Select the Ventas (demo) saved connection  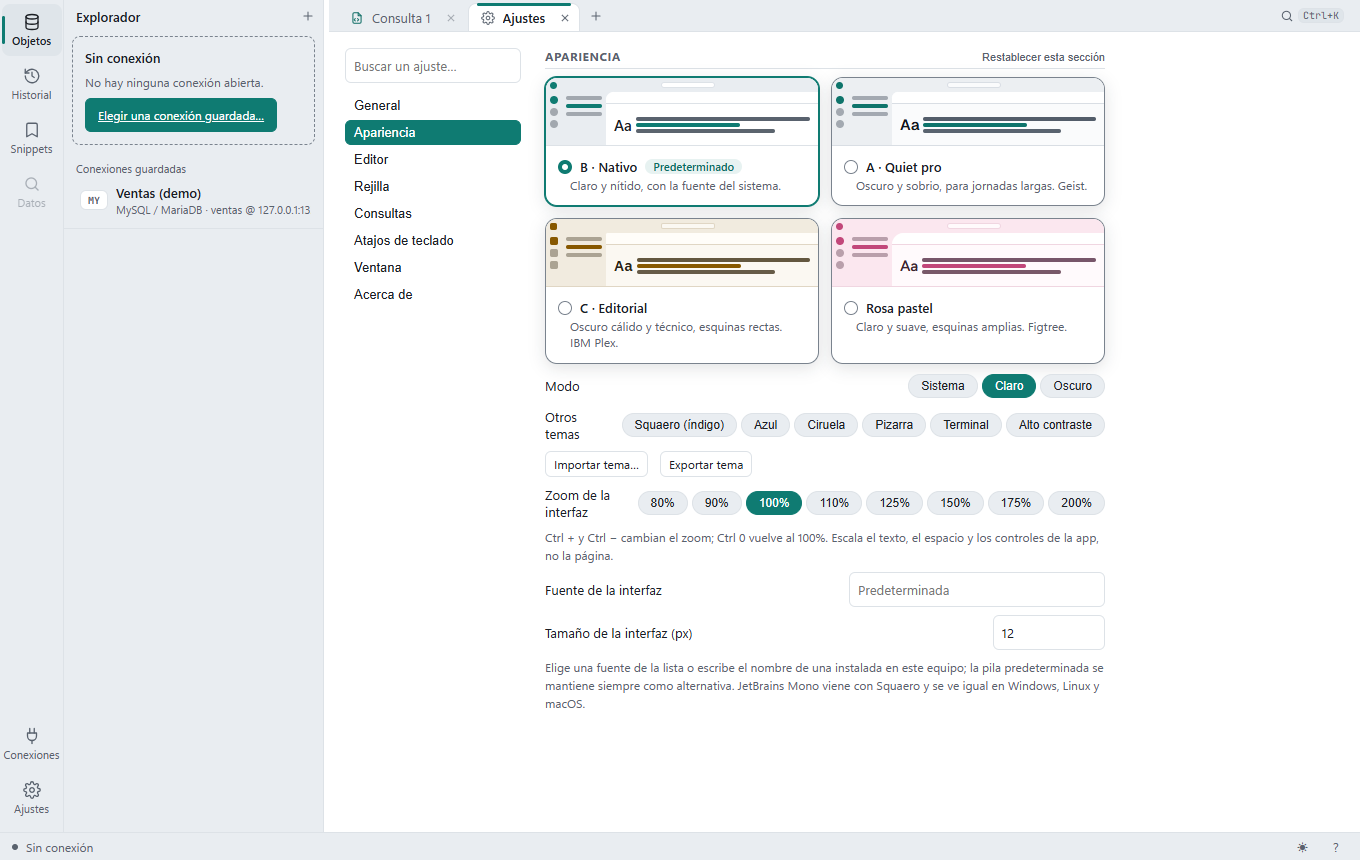point(194,201)
